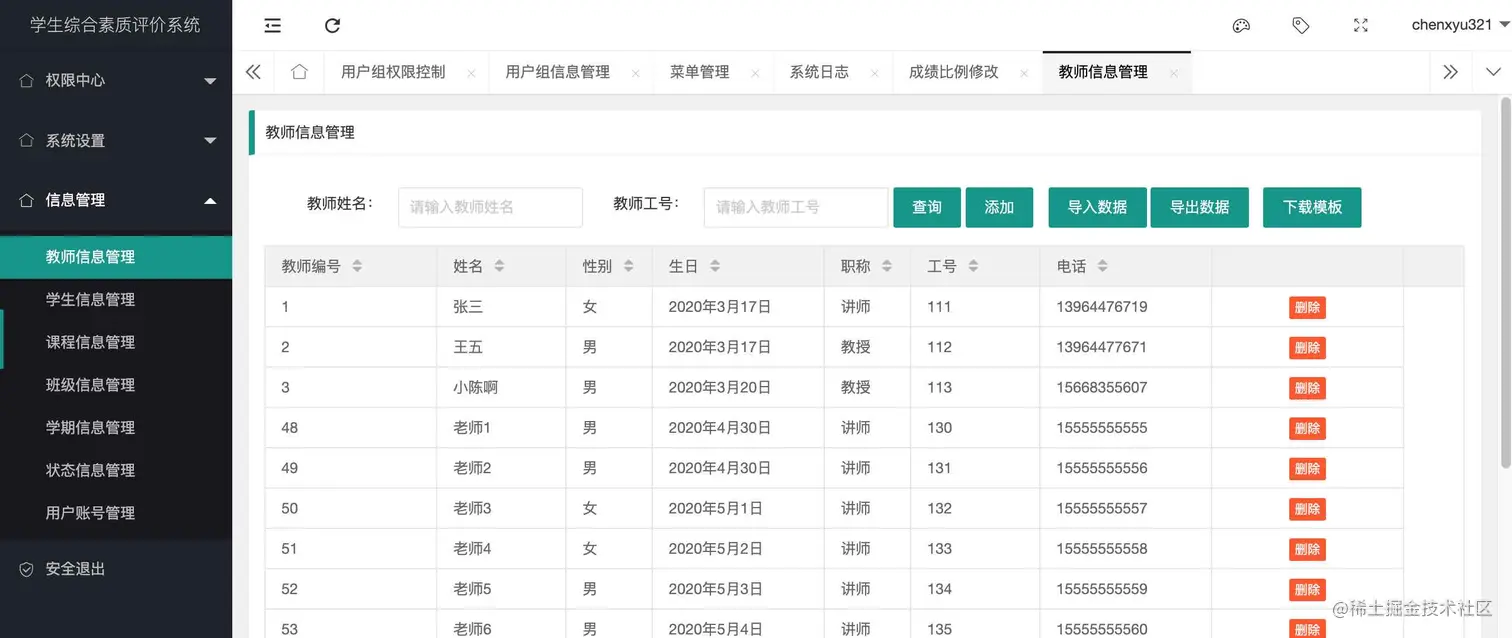This screenshot has height=638, width=1512.
Task: Open 状态信息管理 in sidebar
Action: click(116, 470)
